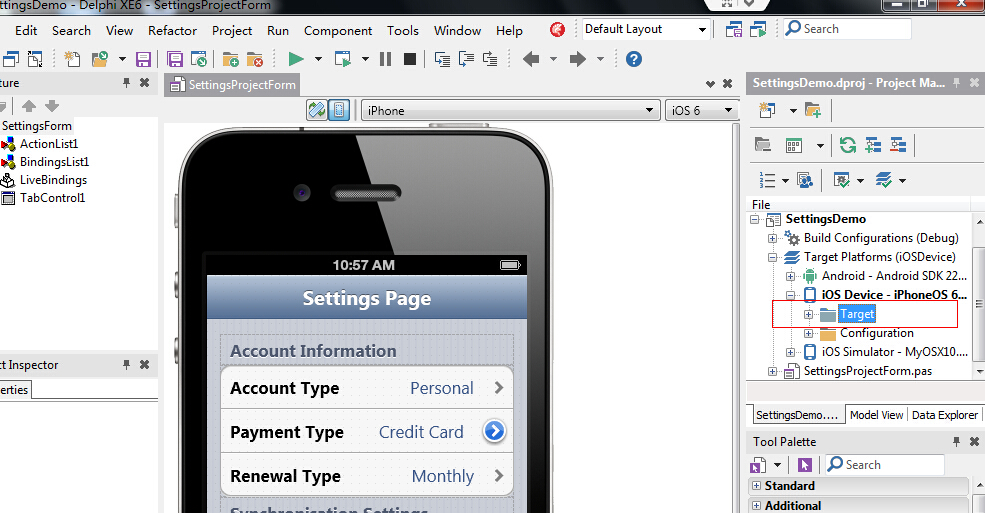Viewport: 985px width, 513px height.
Task: Click the Run Without Debugging icon
Action: tap(343, 59)
